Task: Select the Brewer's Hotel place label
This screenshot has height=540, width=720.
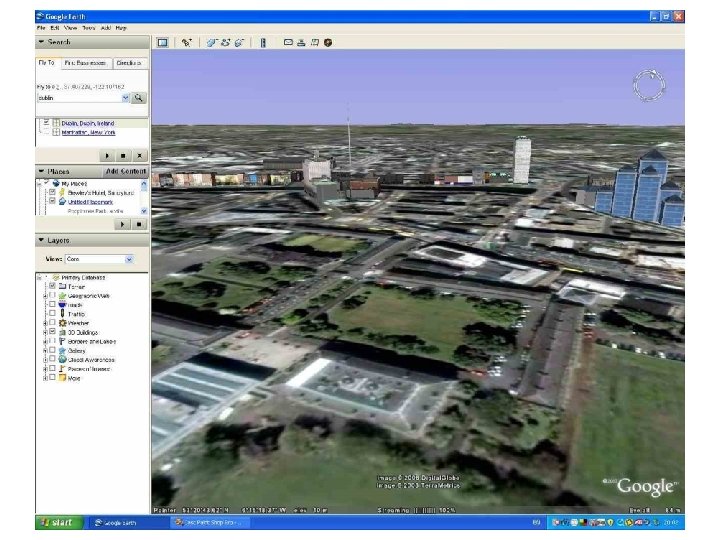Action: tap(101, 193)
